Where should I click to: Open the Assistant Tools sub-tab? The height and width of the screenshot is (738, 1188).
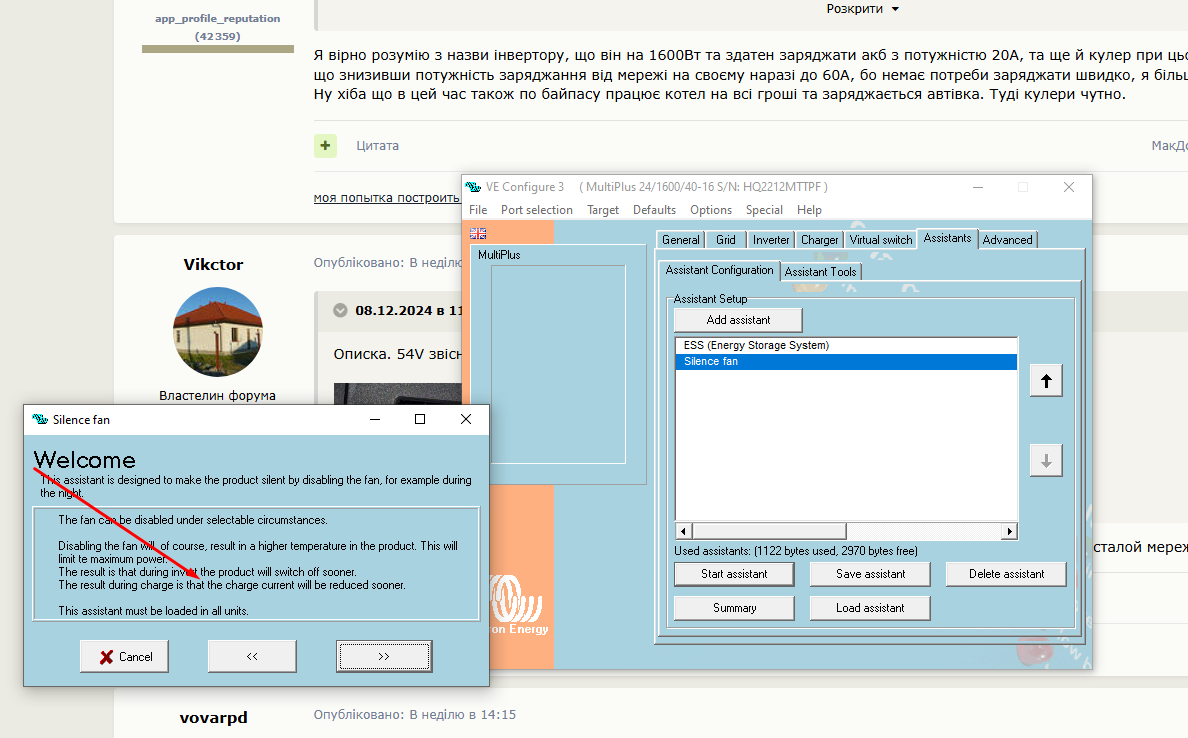[x=821, y=271]
